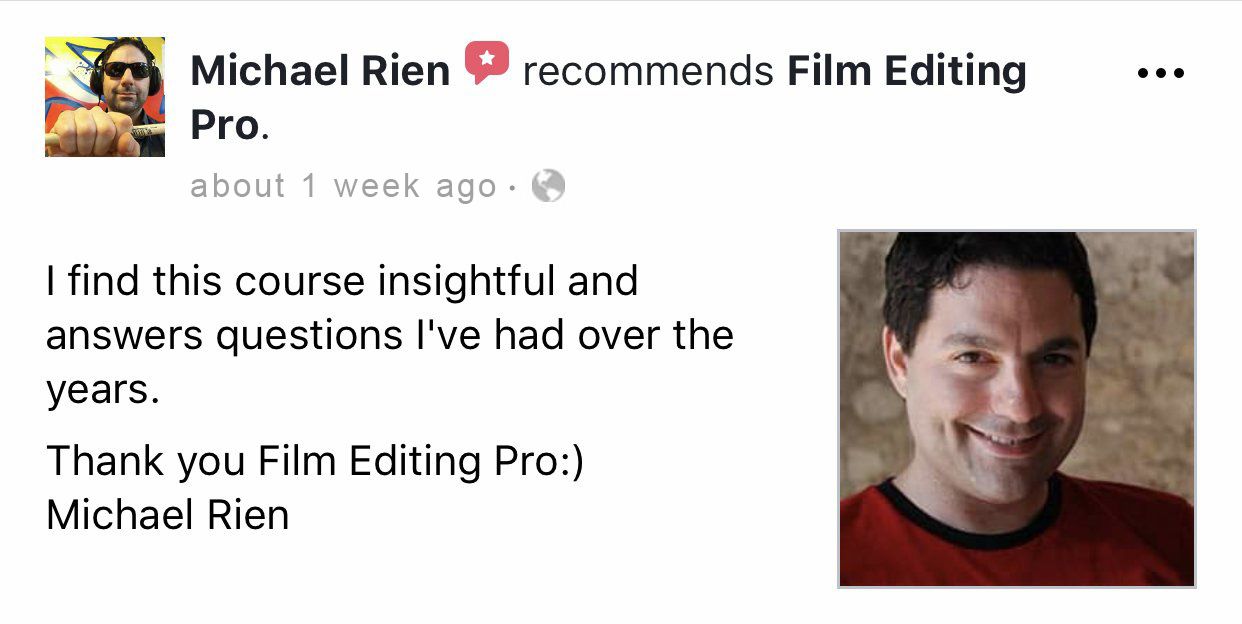Click the "answers questions I've had over the" line
The image size is (1242, 624).
[x=390, y=335]
